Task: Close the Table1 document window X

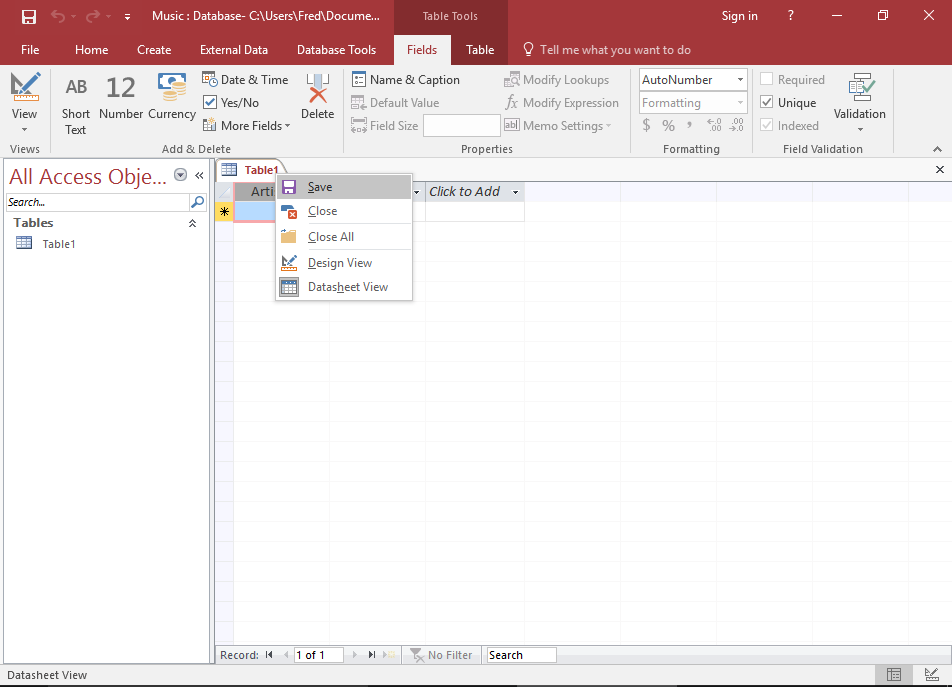Action: [x=939, y=170]
